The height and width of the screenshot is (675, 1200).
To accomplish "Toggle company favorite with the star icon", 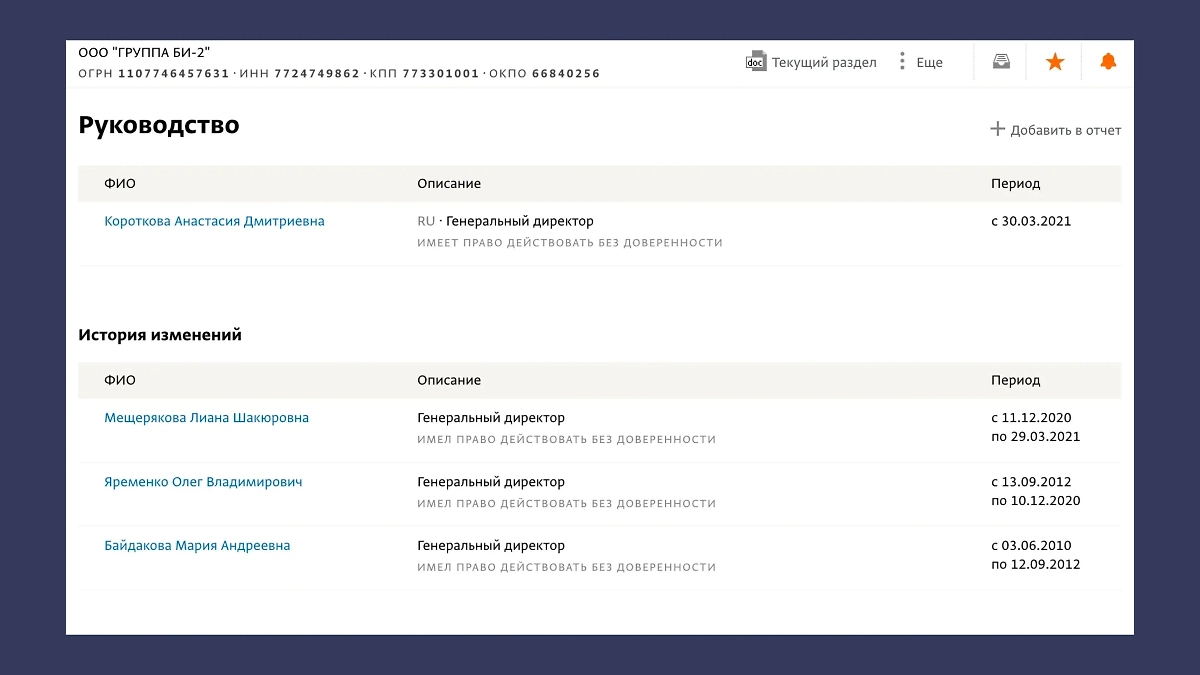I will coord(1055,61).
